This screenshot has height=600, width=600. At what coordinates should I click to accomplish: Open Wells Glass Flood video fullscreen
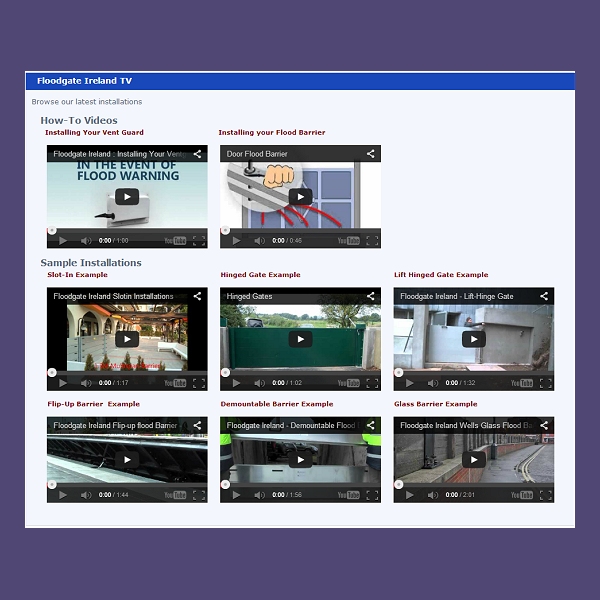(546, 495)
